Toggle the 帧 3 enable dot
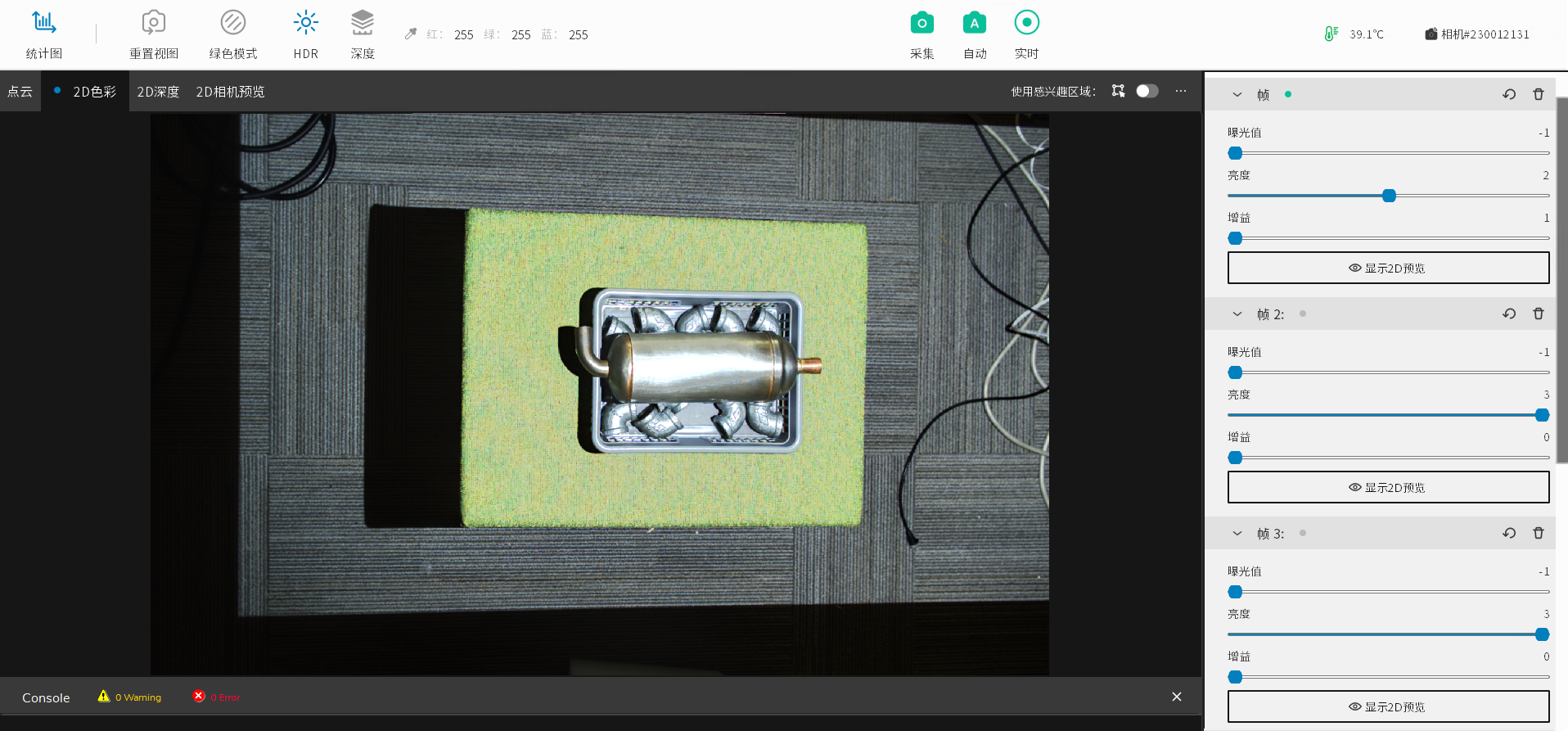The width and height of the screenshot is (1568, 731). click(x=1303, y=533)
